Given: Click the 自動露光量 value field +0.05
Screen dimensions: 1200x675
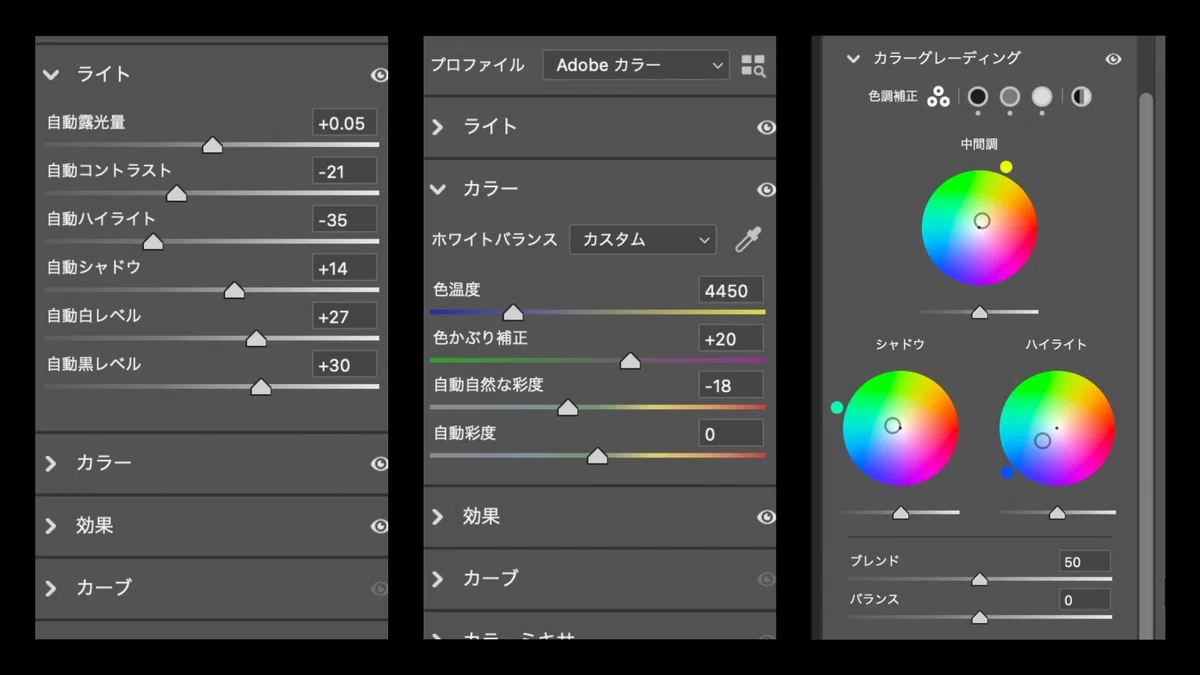Looking at the screenshot, I should [344, 123].
